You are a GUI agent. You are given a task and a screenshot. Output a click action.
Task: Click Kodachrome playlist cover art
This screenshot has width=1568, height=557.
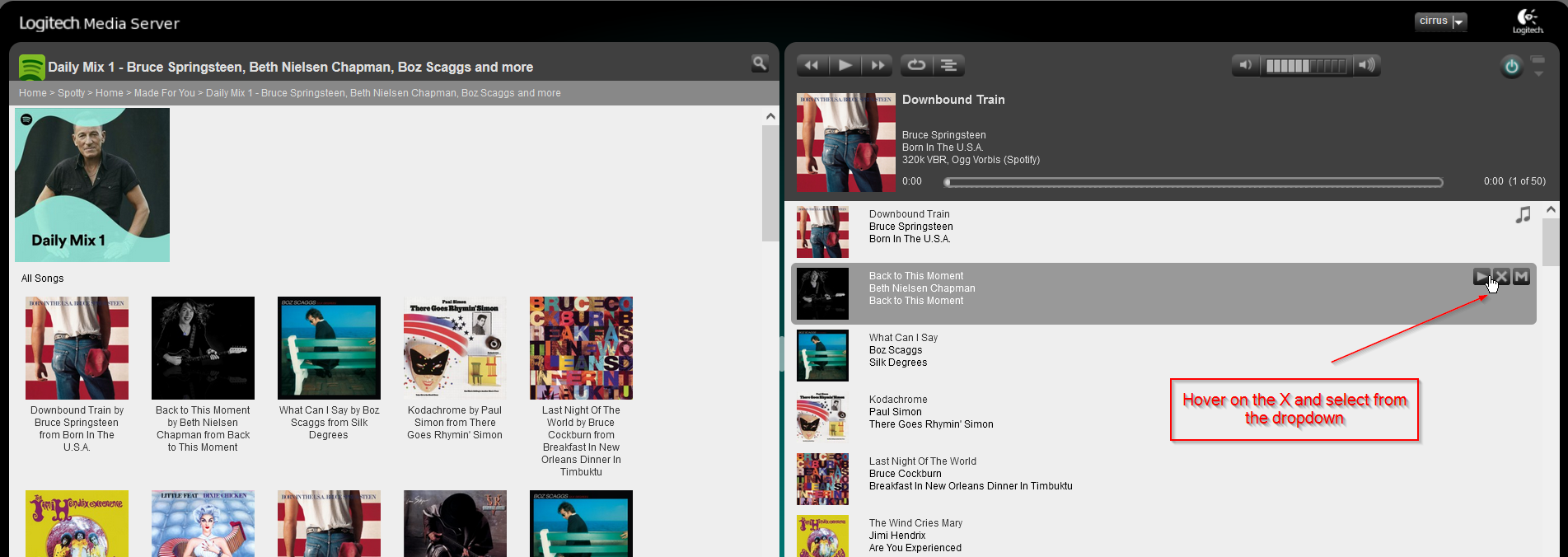[822, 417]
